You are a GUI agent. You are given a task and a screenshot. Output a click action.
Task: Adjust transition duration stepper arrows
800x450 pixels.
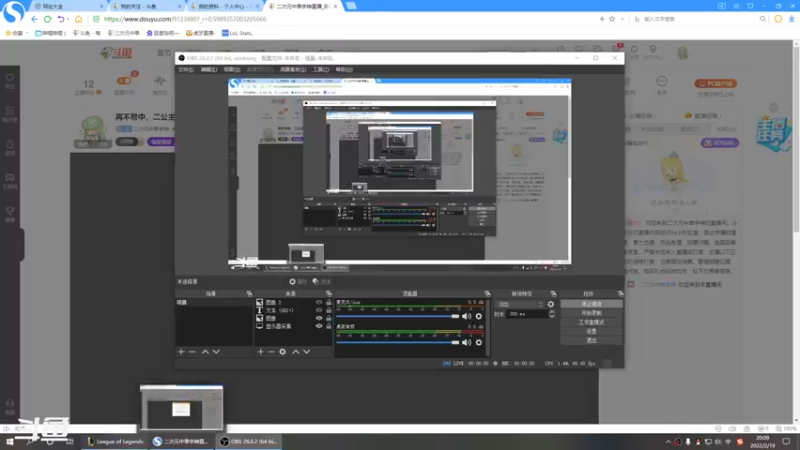[552, 314]
